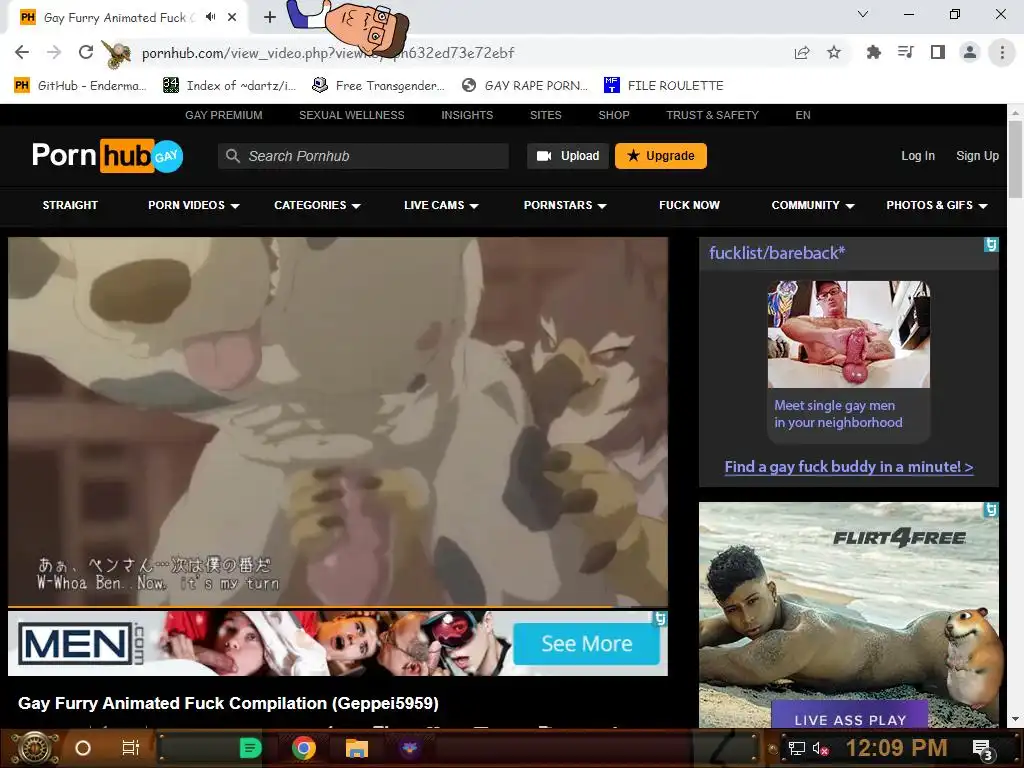Screen dimensions: 1024x768
Task: Open the SITES menu in top bar
Action: pos(545,115)
